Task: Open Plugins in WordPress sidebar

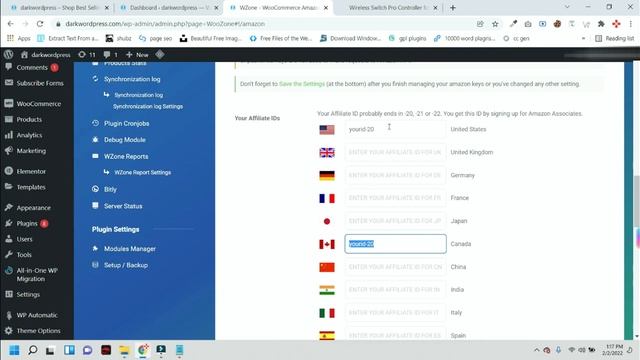Action: pyautogui.click(x=27, y=224)
